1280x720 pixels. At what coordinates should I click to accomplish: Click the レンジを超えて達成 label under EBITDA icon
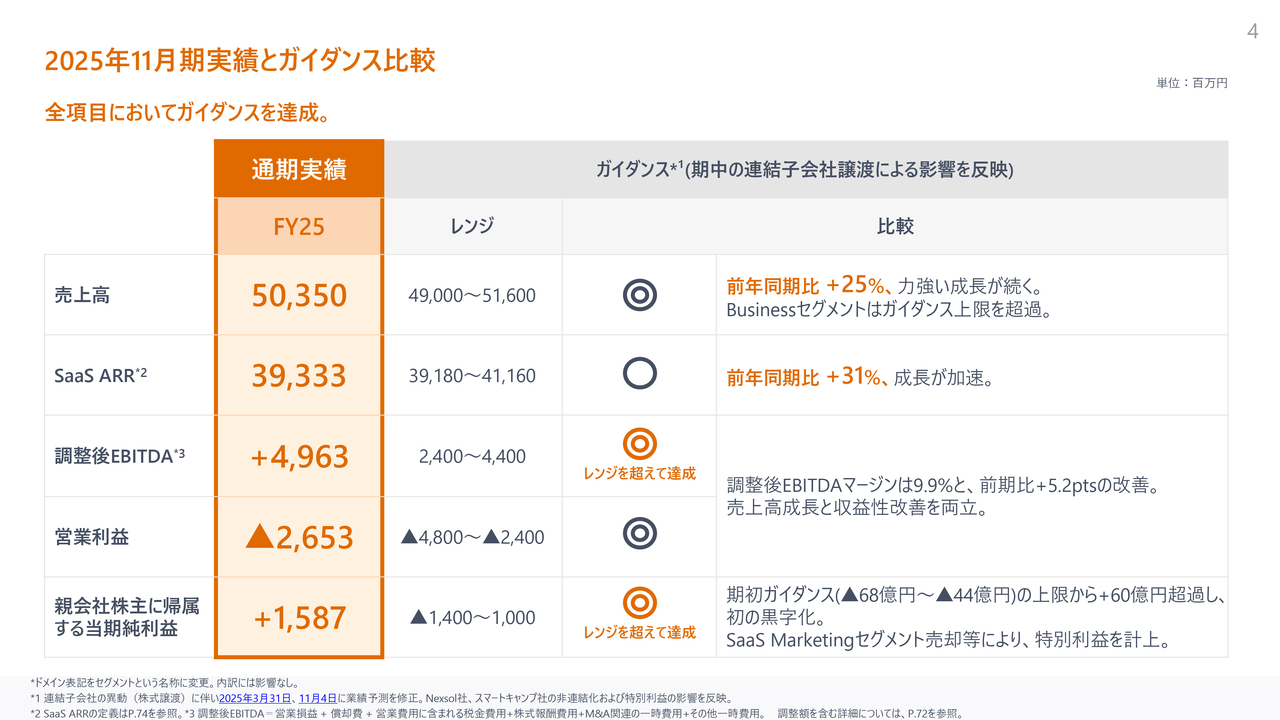pyautogui.click(x=640, y=473)
